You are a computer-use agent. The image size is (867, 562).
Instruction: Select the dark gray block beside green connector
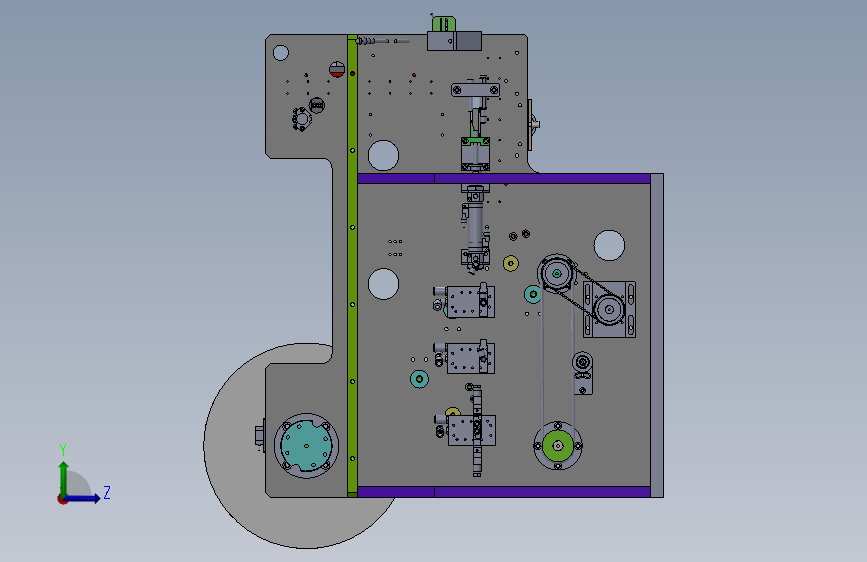468,41
